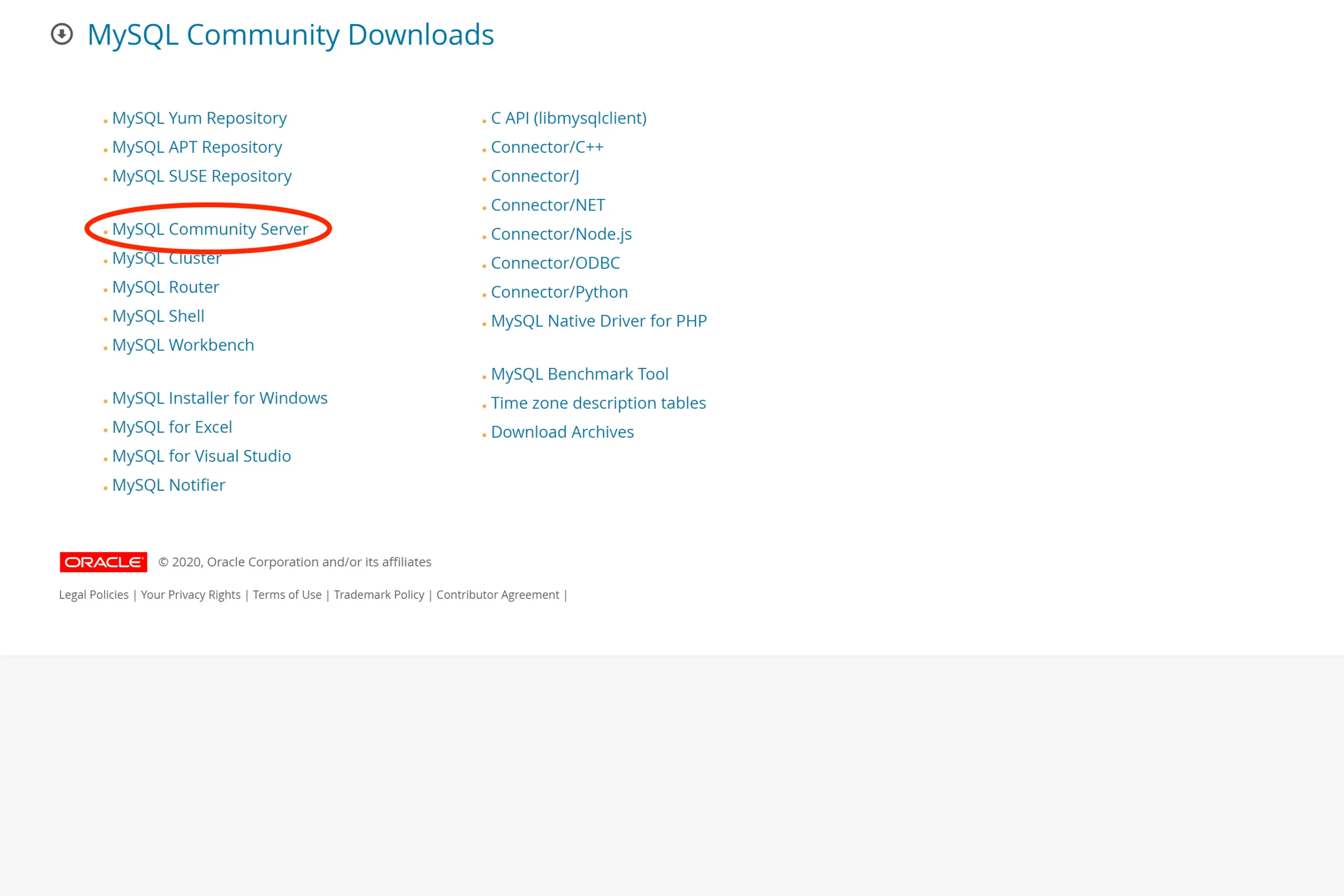Open the Connector/ODBC link
Viewport: 1344px width, 896px height.
pyautogui.click(x=555, y=263)
